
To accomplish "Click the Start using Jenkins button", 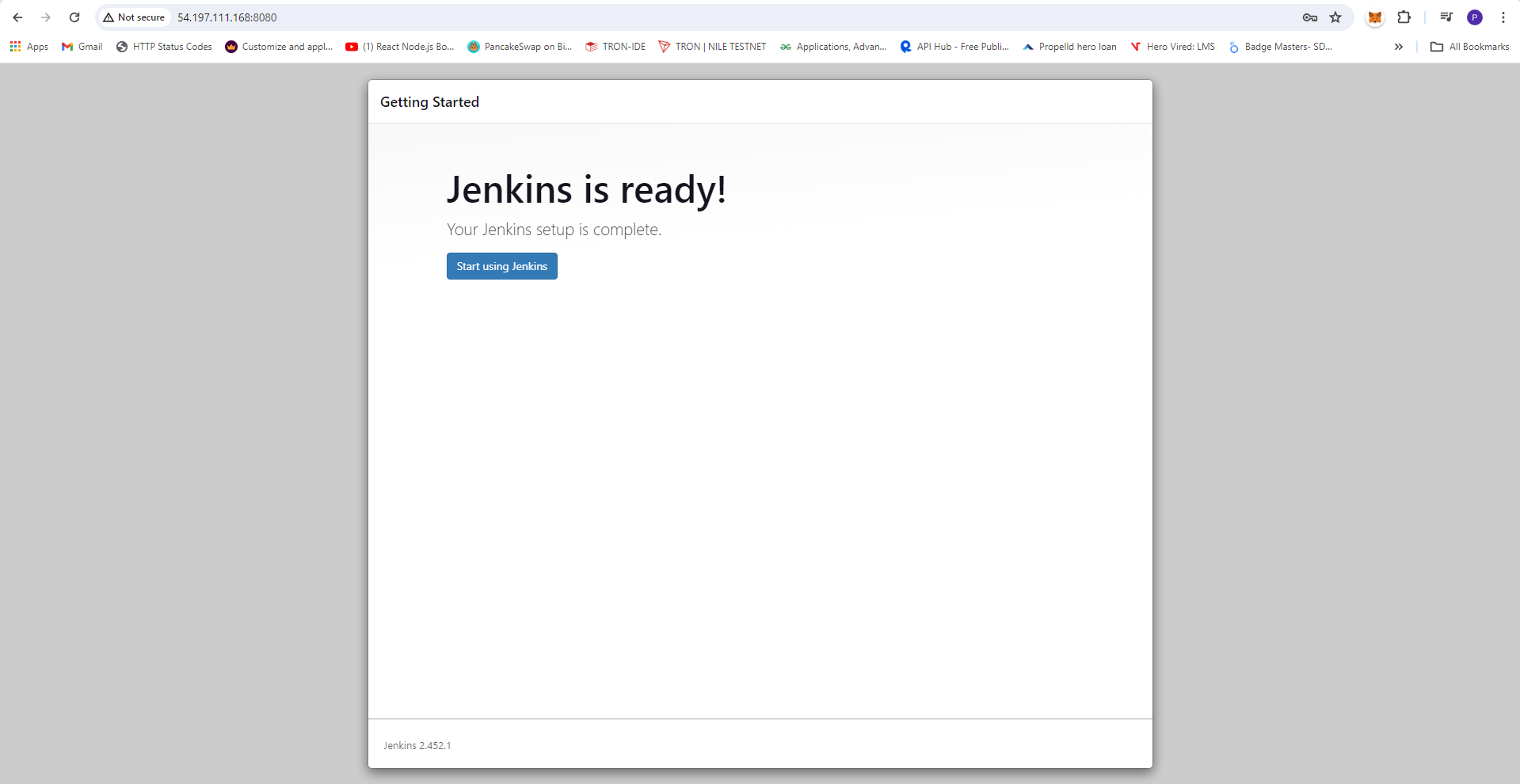I will (501, 266).
